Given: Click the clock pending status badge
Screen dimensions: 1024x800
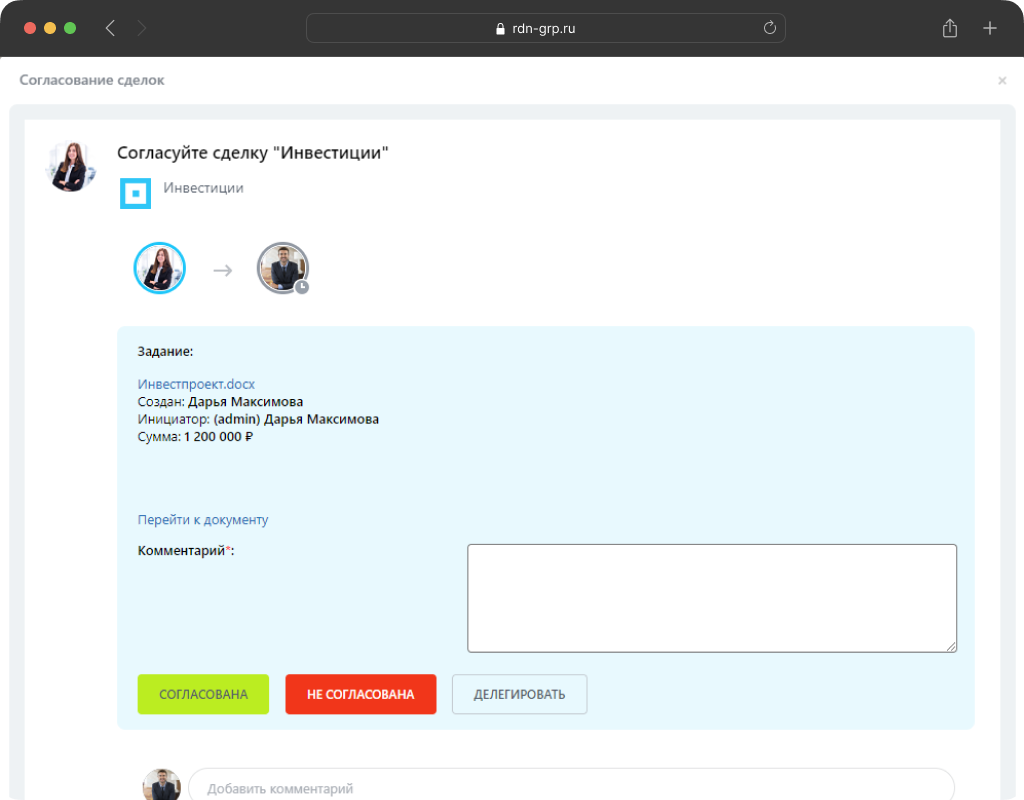Looking at the screenshot, I should click(x=302, y=287).
